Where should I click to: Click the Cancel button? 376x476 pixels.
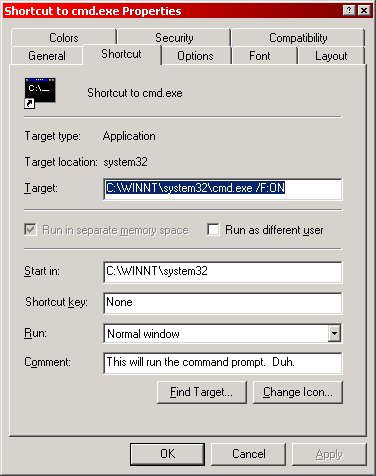[249, 454]
